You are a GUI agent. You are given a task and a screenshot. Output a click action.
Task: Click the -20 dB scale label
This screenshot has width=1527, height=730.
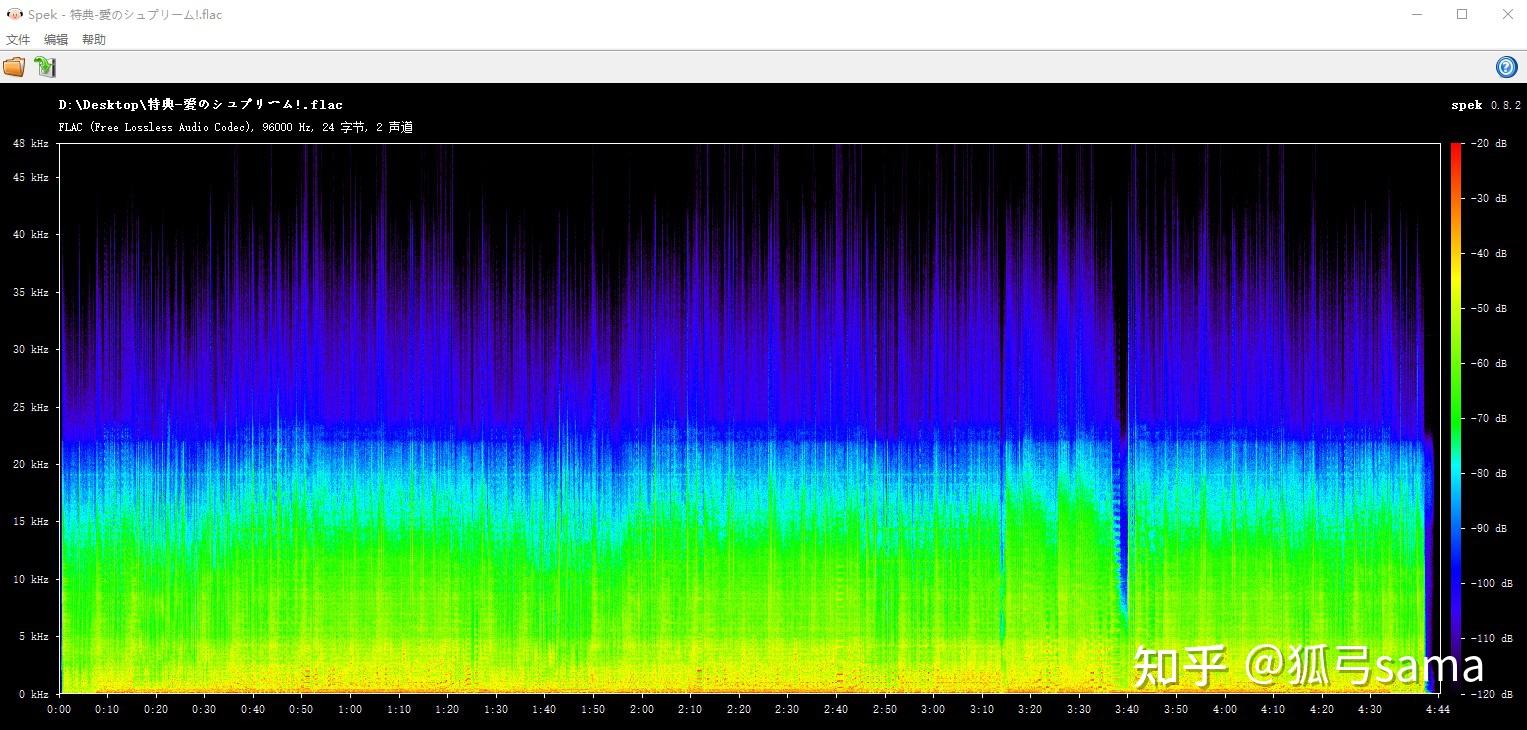1488,144
